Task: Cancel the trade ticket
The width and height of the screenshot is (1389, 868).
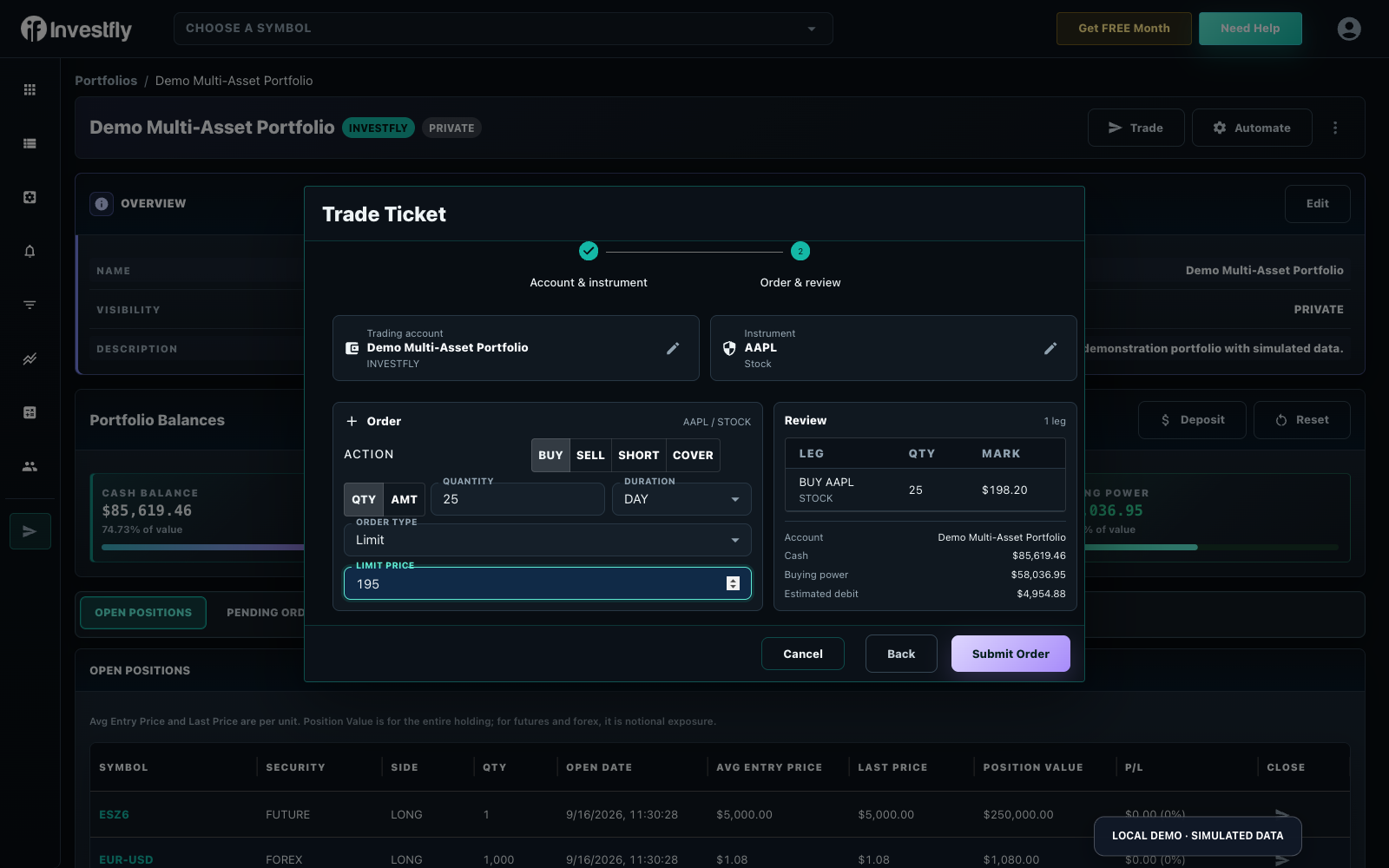Action: [803, 654]
